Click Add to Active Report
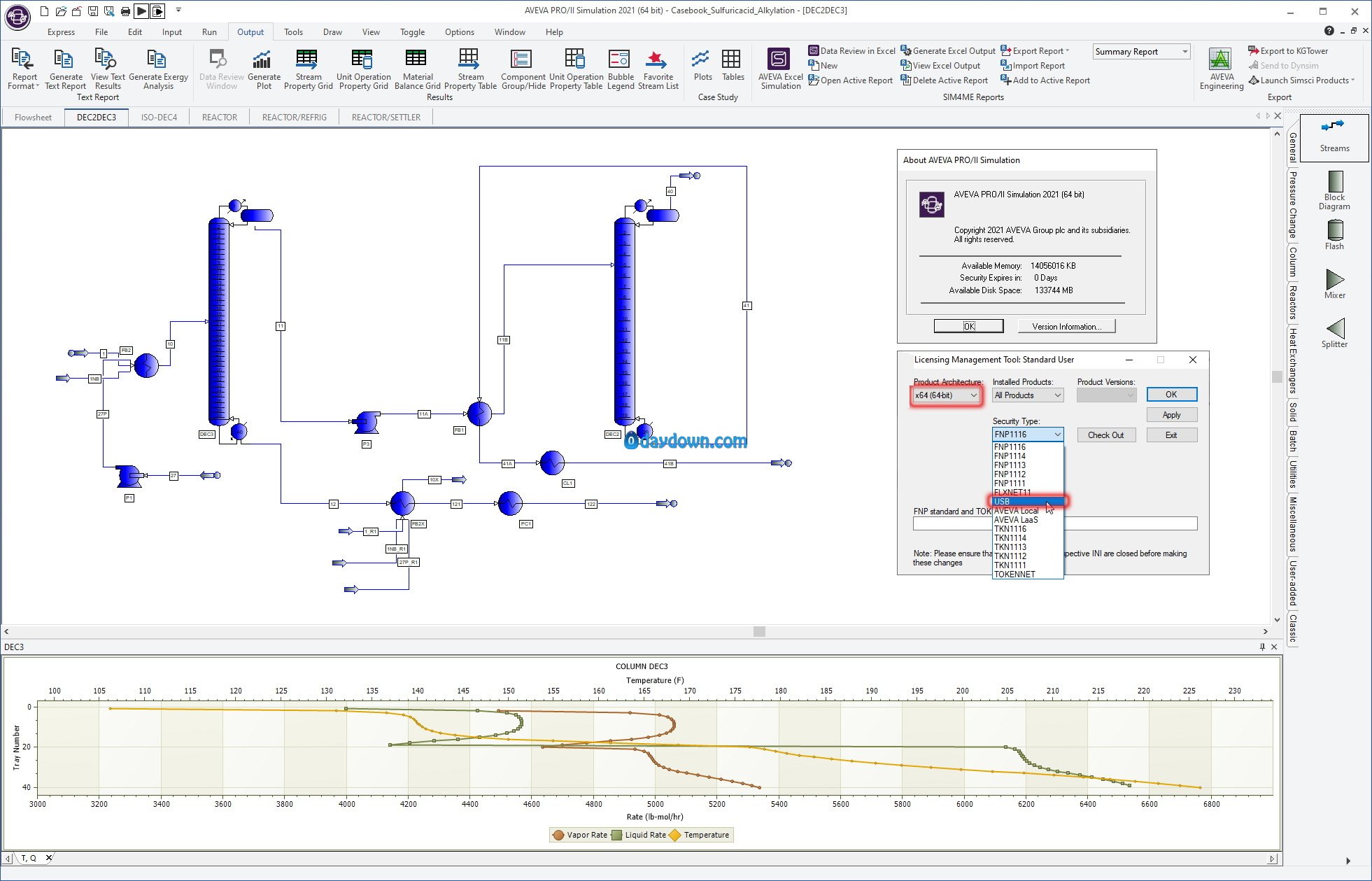The width and height of the screenshot is (1372, 881). pos(1045,80)
